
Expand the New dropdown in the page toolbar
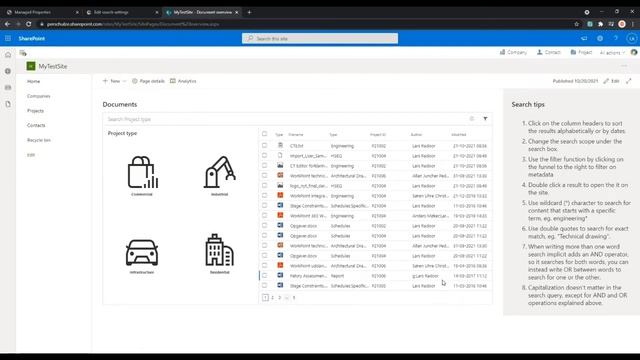coord(115,81)
